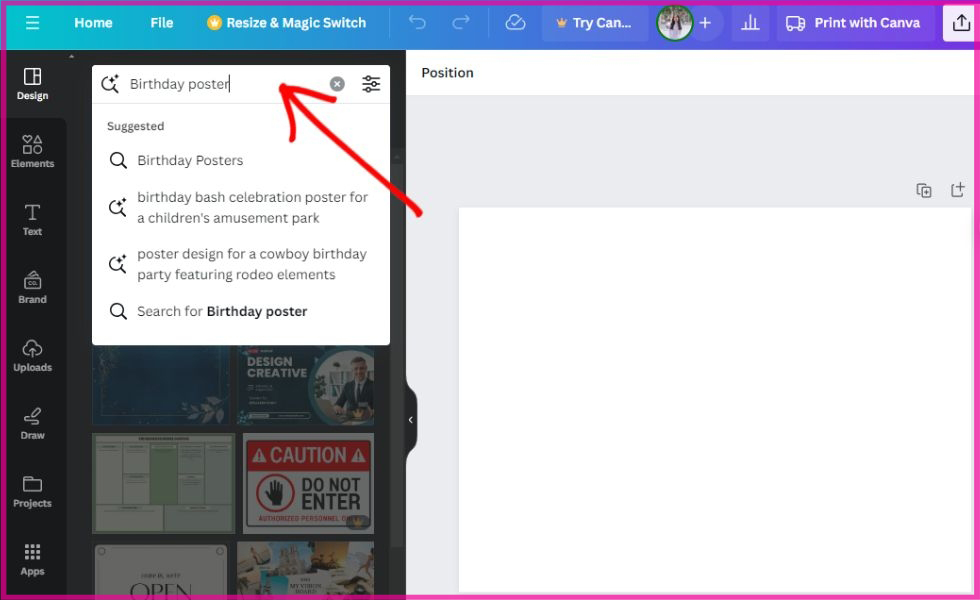This screenshot has width=980, height=600.
Task: Clear the search text with the X
Action: (x=337, y=84)
